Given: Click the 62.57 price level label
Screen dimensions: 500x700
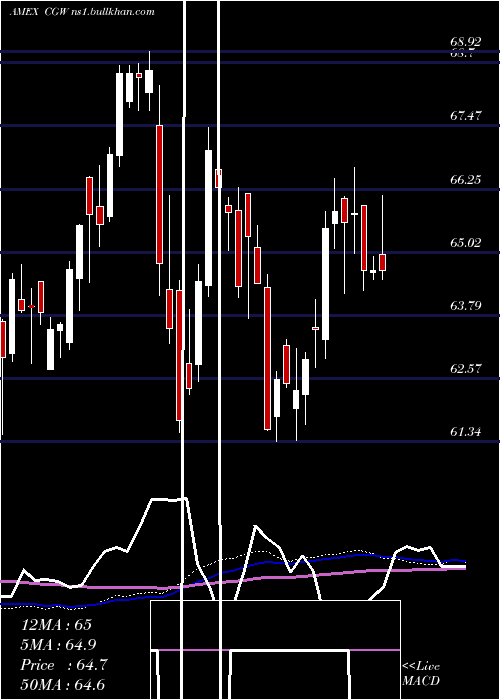Looking at the screenshot, I should (x=466, y=369).
